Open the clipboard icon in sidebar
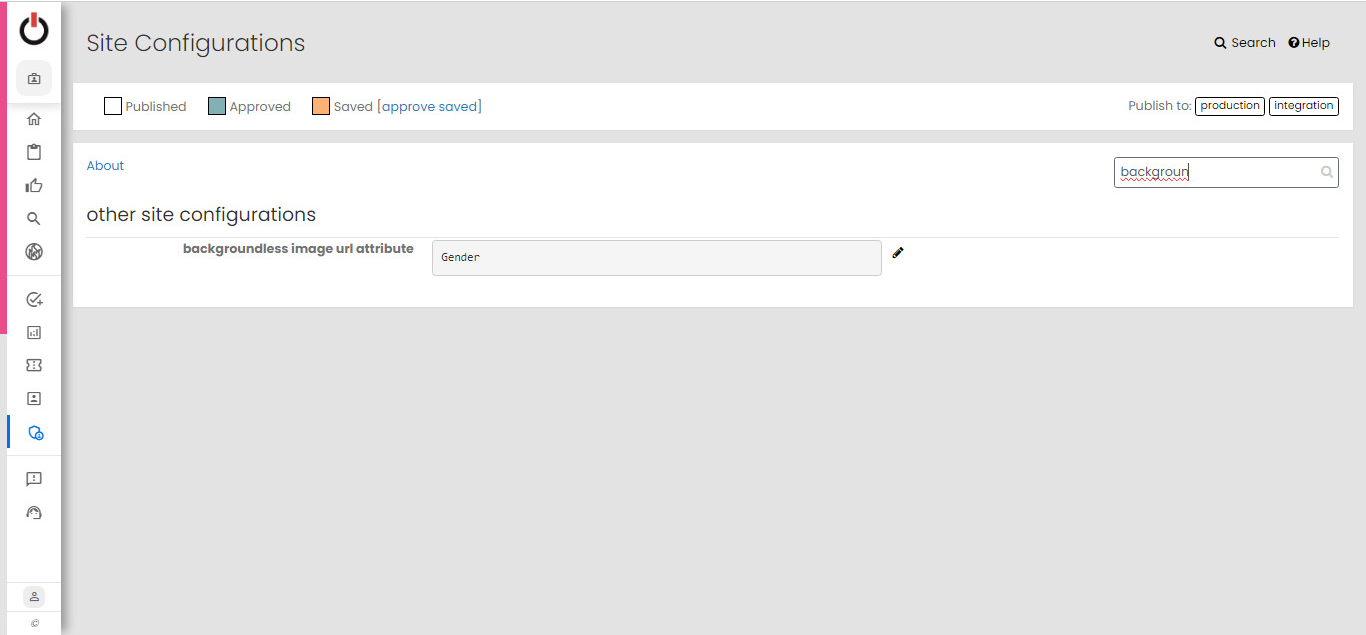Screen dimensions: 1366x635 [x=34, y=152]
